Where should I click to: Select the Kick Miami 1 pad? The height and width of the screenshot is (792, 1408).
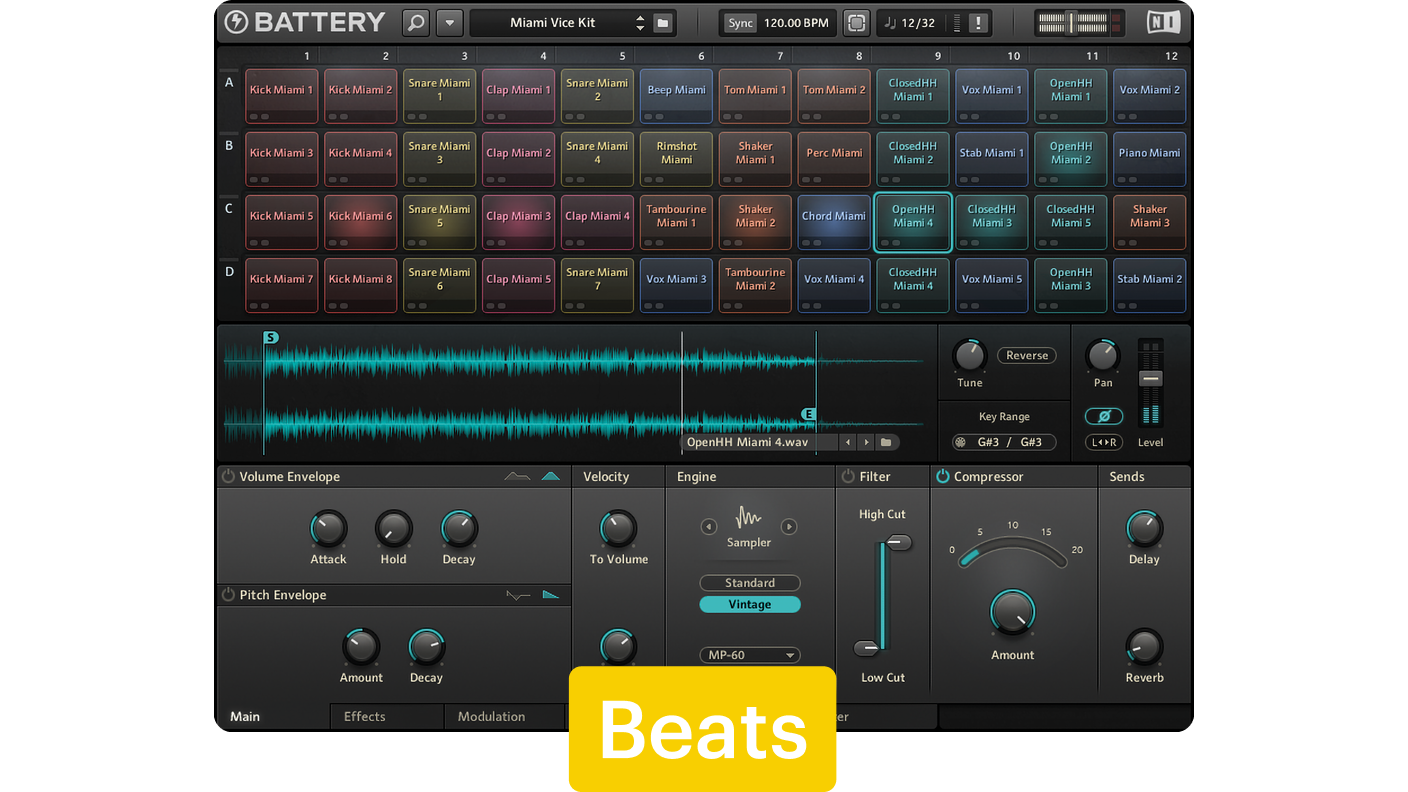pyautogui.click(x=282, y=96)
